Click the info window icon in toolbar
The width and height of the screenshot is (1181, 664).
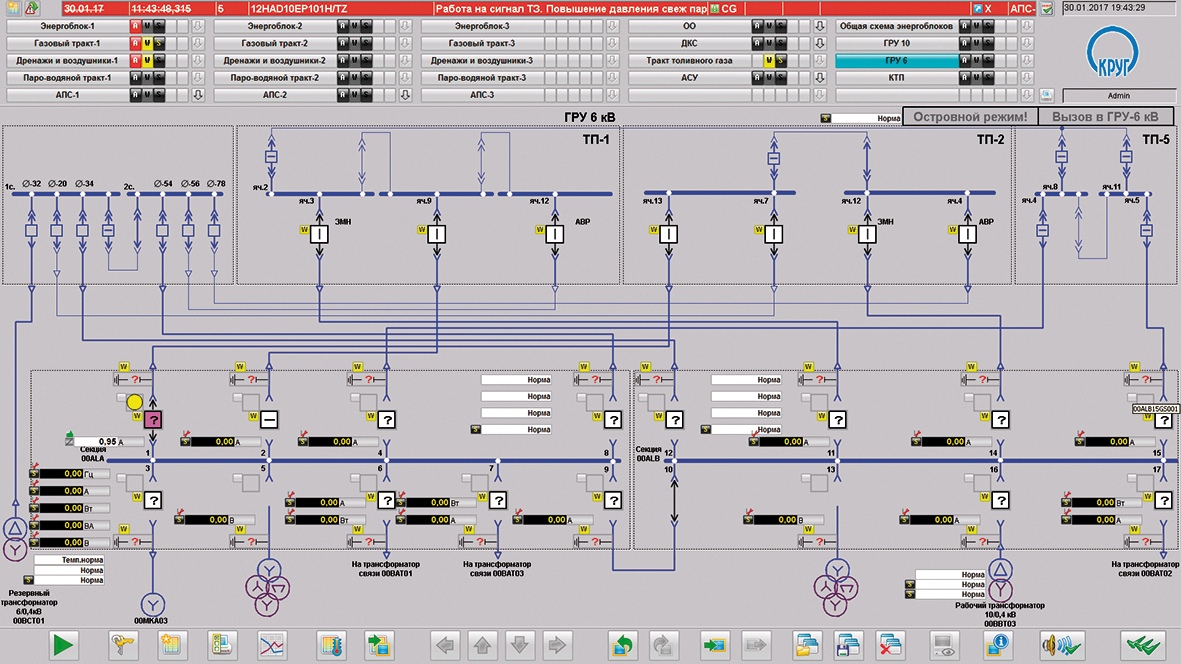tap(998, 645)
